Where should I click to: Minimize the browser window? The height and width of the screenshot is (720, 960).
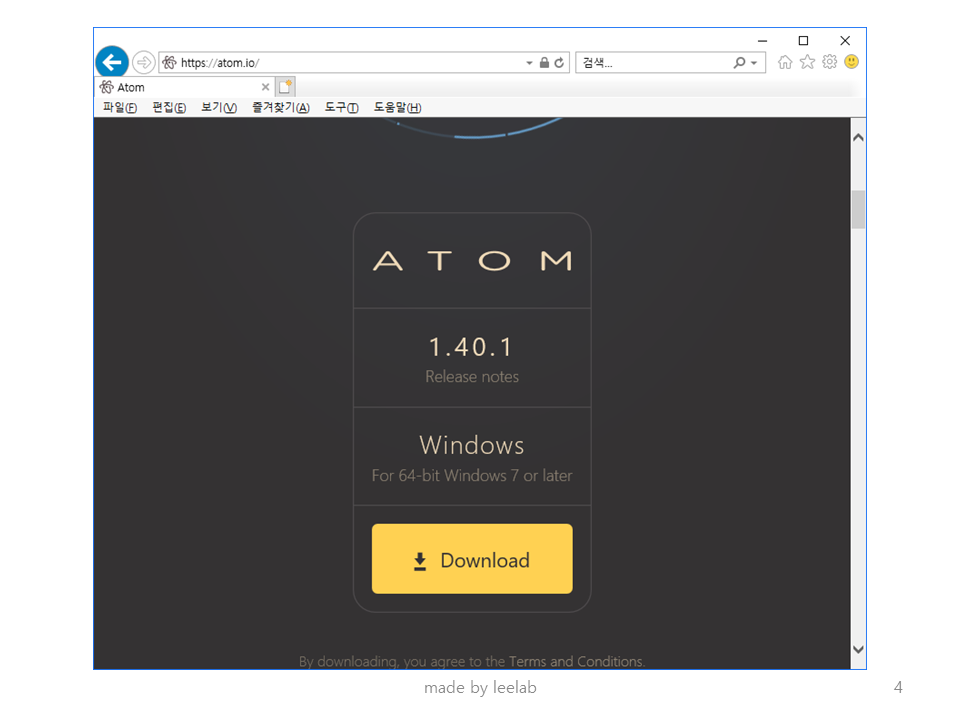tap(762, 41)
